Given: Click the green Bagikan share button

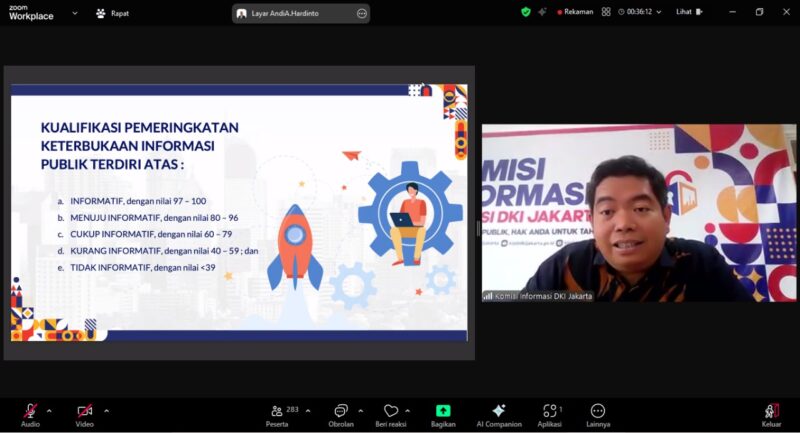Looking at the screenshot, I should coord(443,411).
